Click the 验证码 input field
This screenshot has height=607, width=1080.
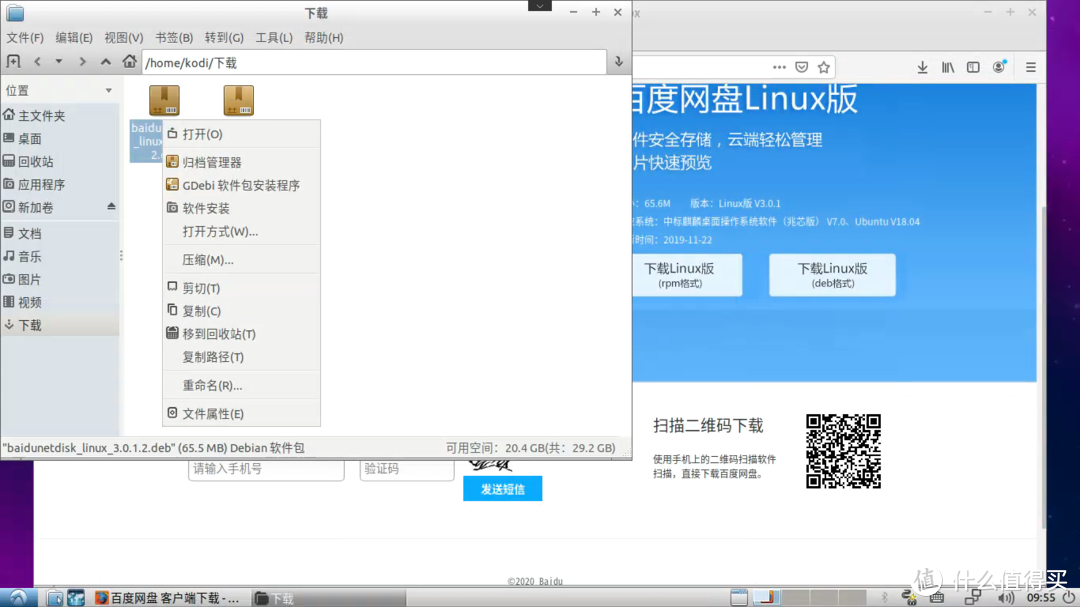tap(407, 469)
